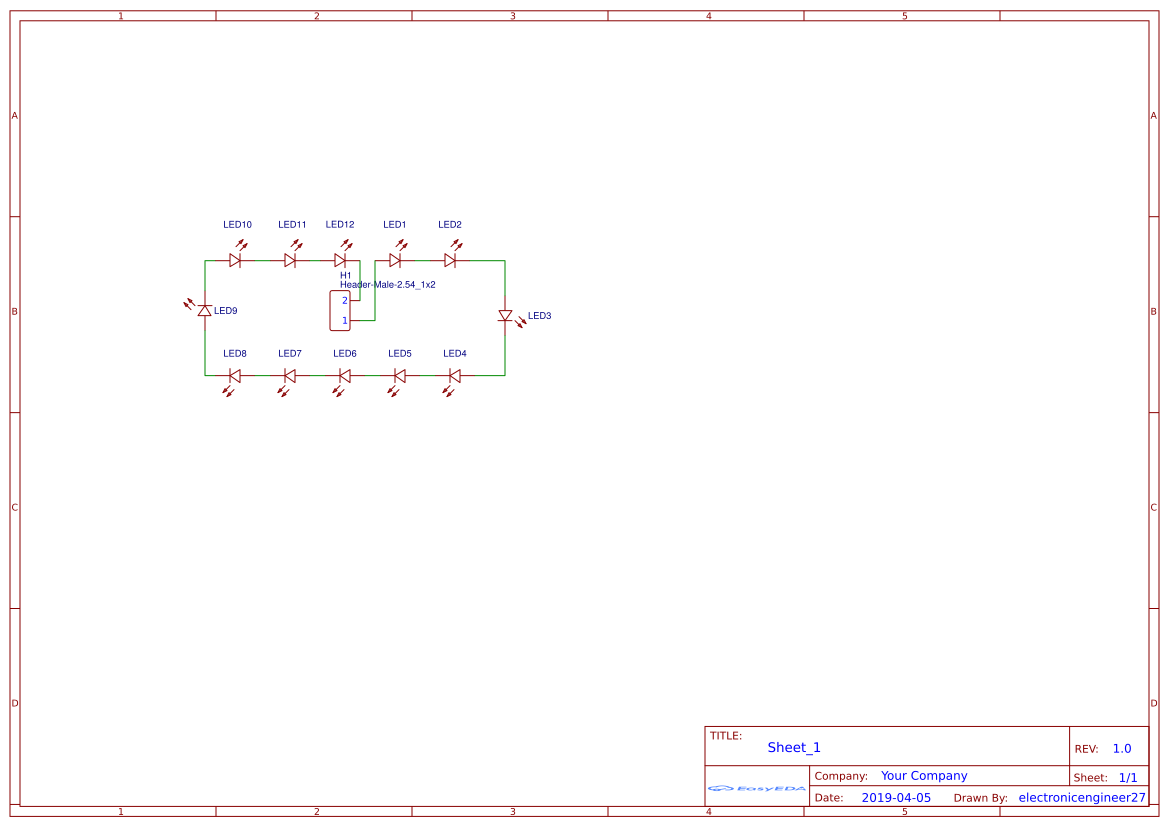
Task: Click the LED2 label text
Action: (x=450, y=224)
